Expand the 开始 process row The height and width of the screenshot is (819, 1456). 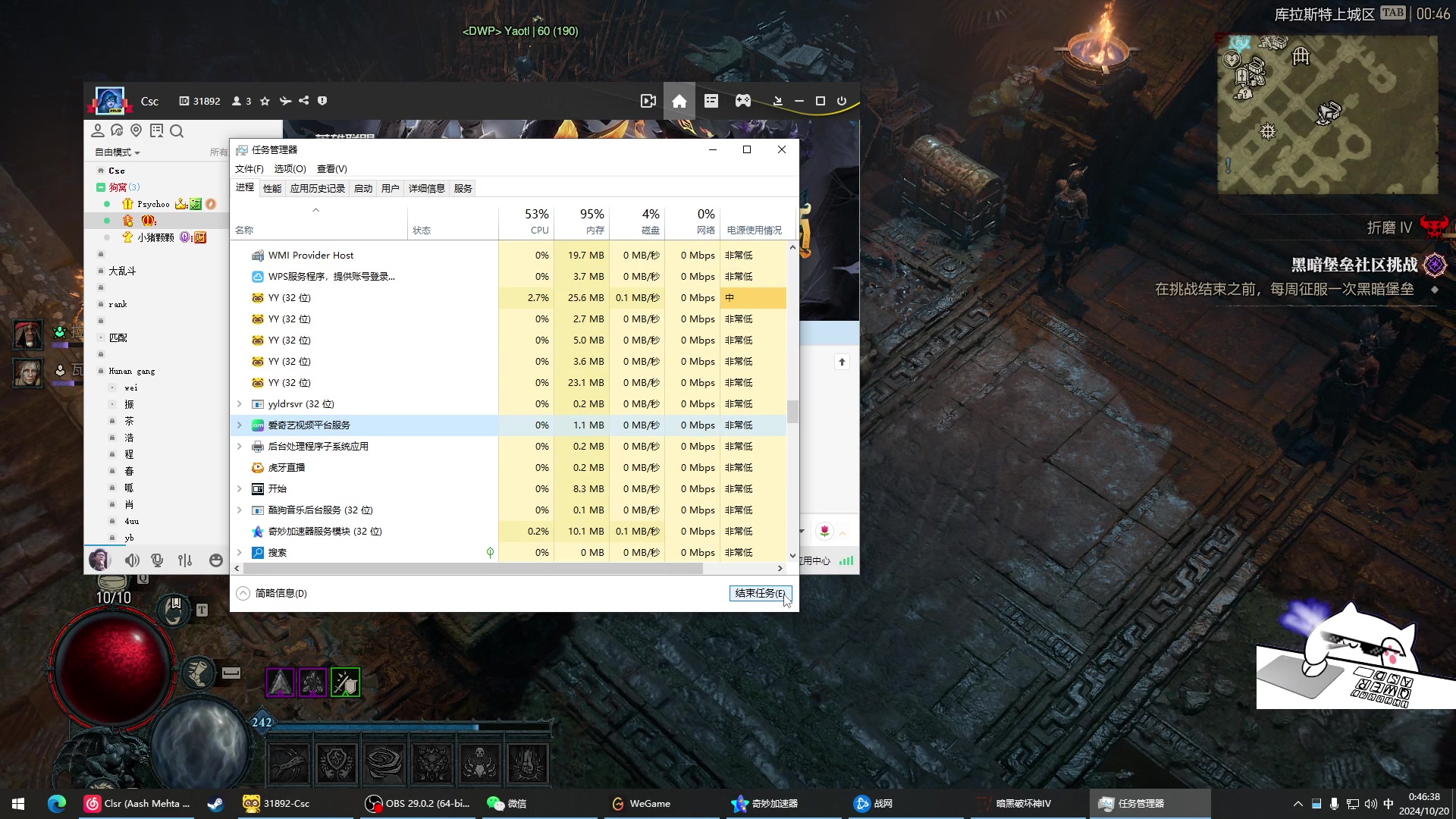[240, 489]
